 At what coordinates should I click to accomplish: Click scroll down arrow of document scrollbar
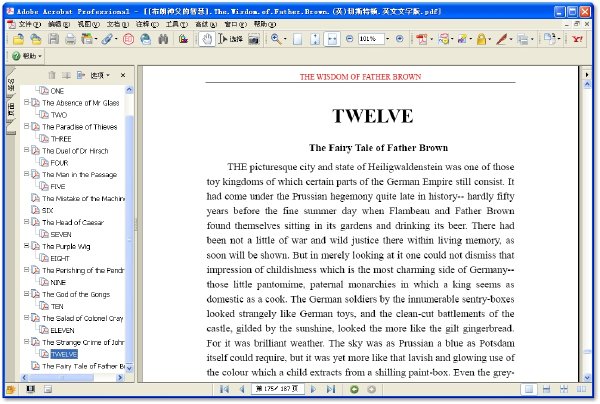click(x=587, y=377)
